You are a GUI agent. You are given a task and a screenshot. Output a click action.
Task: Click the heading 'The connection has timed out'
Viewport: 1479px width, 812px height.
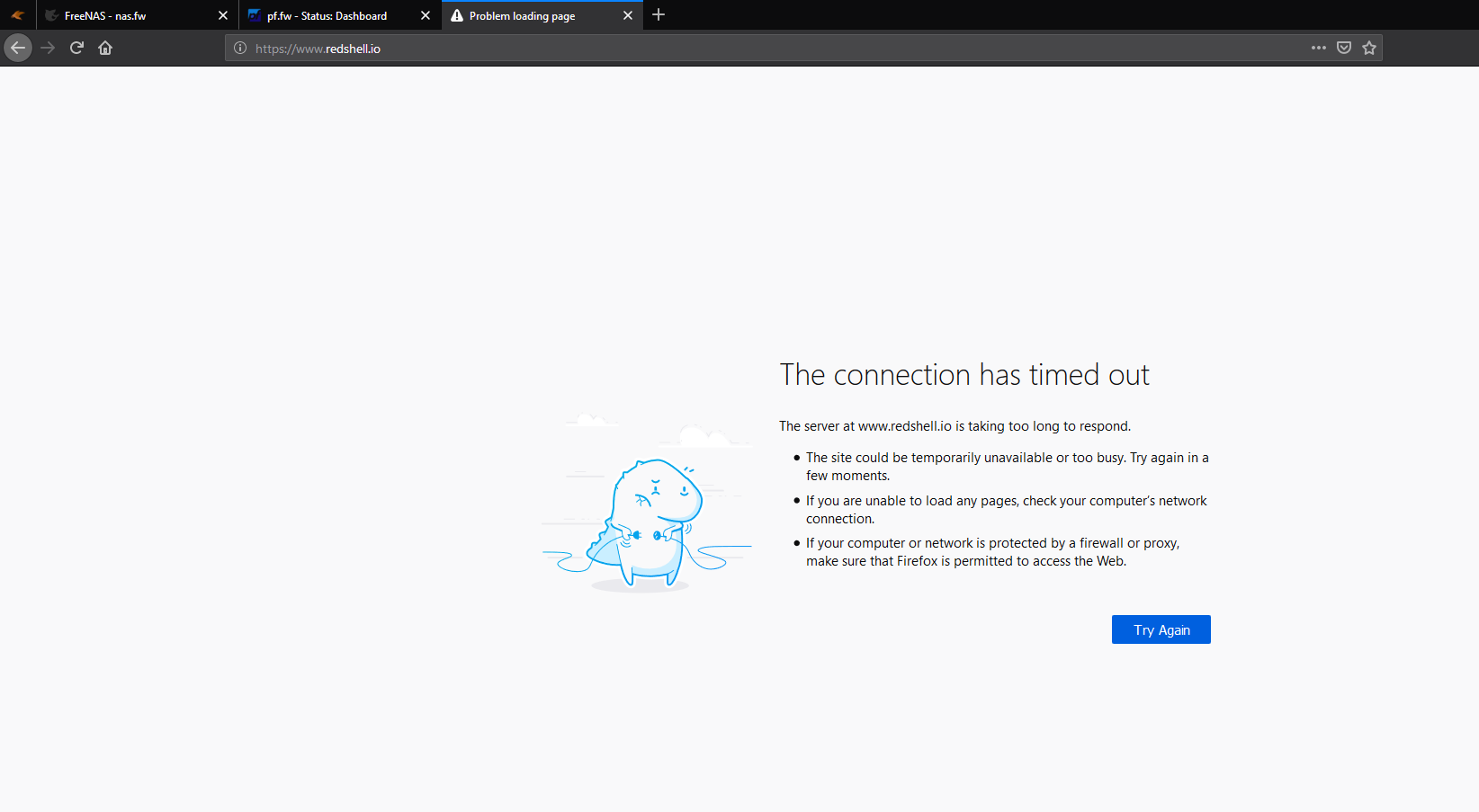(964, 375)
